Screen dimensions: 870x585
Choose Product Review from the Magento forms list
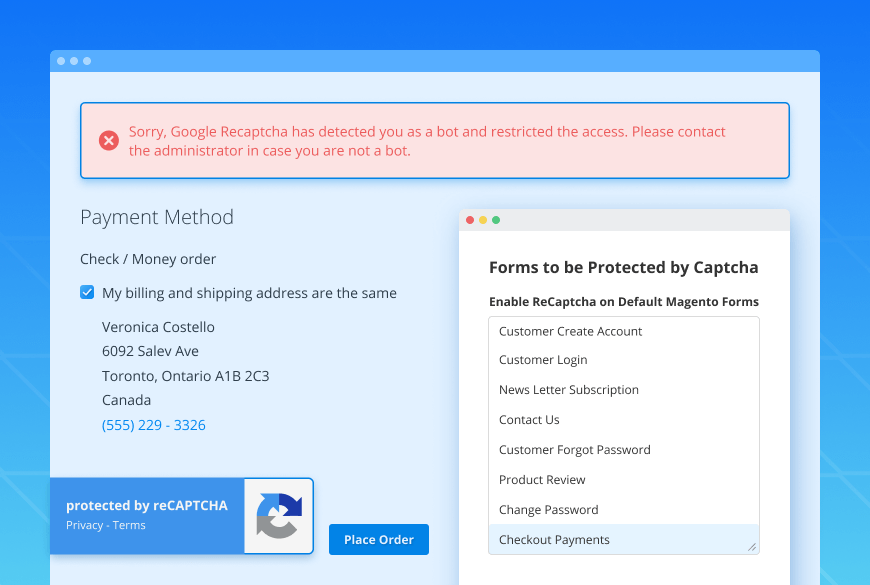pos(542,479)
